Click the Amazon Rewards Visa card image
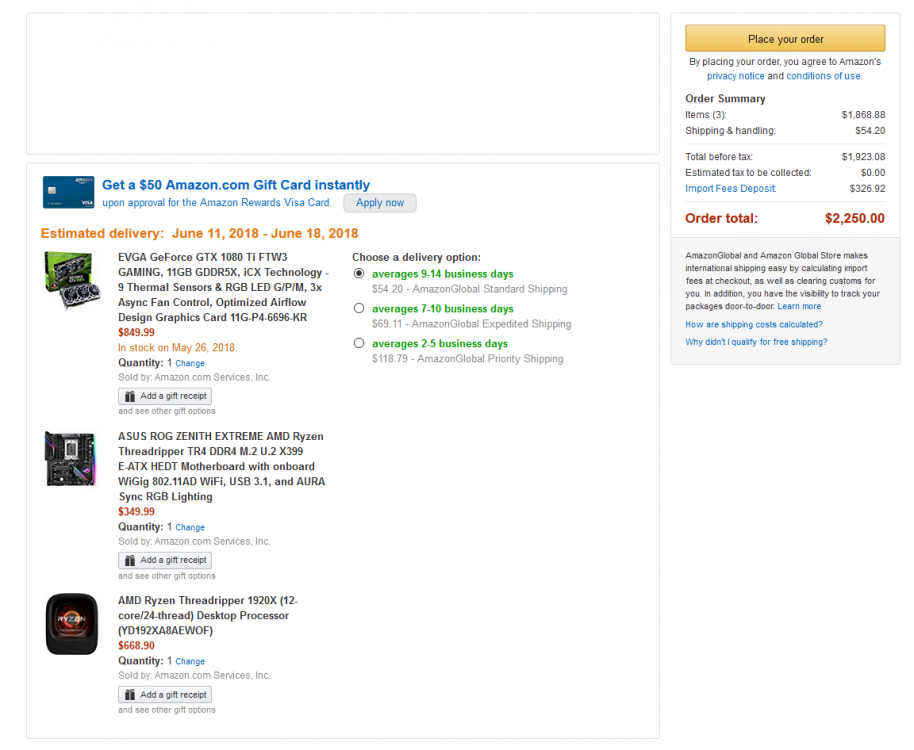 [x=69, y=192]
